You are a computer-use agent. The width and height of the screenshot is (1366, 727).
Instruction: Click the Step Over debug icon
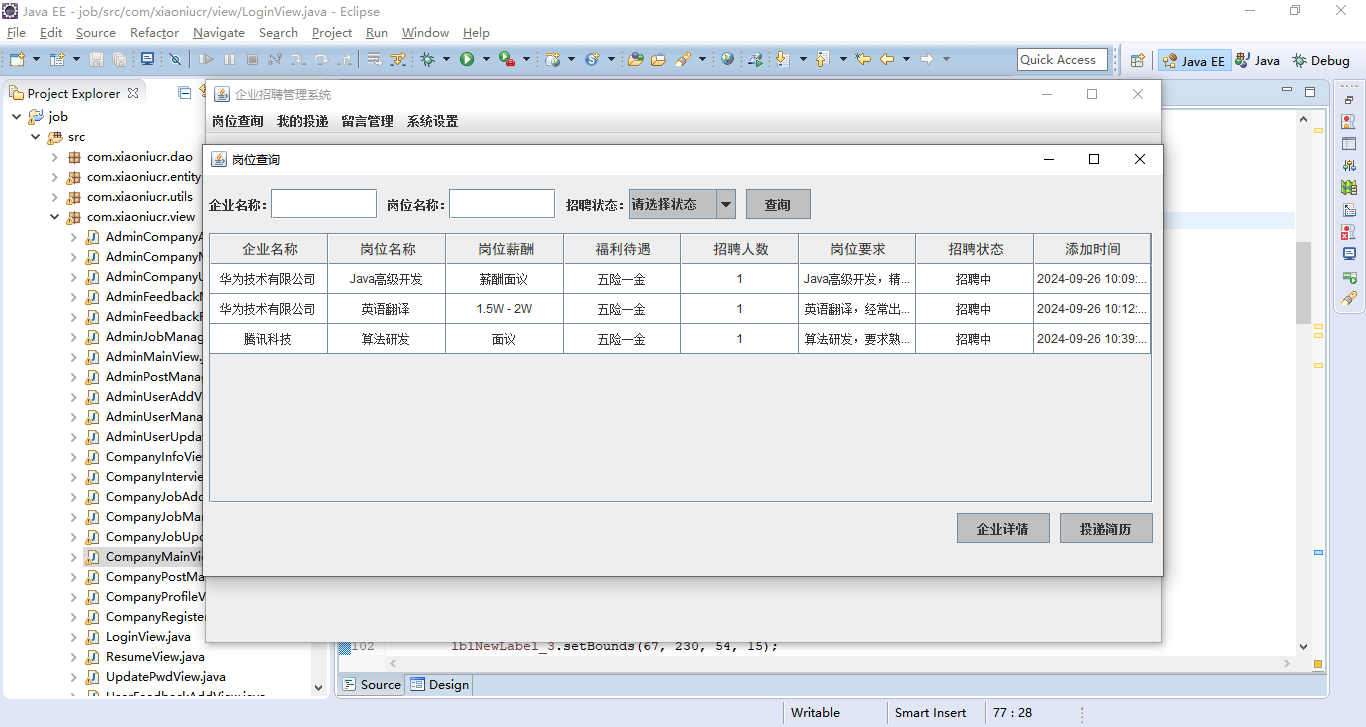(x=321, y=60)
